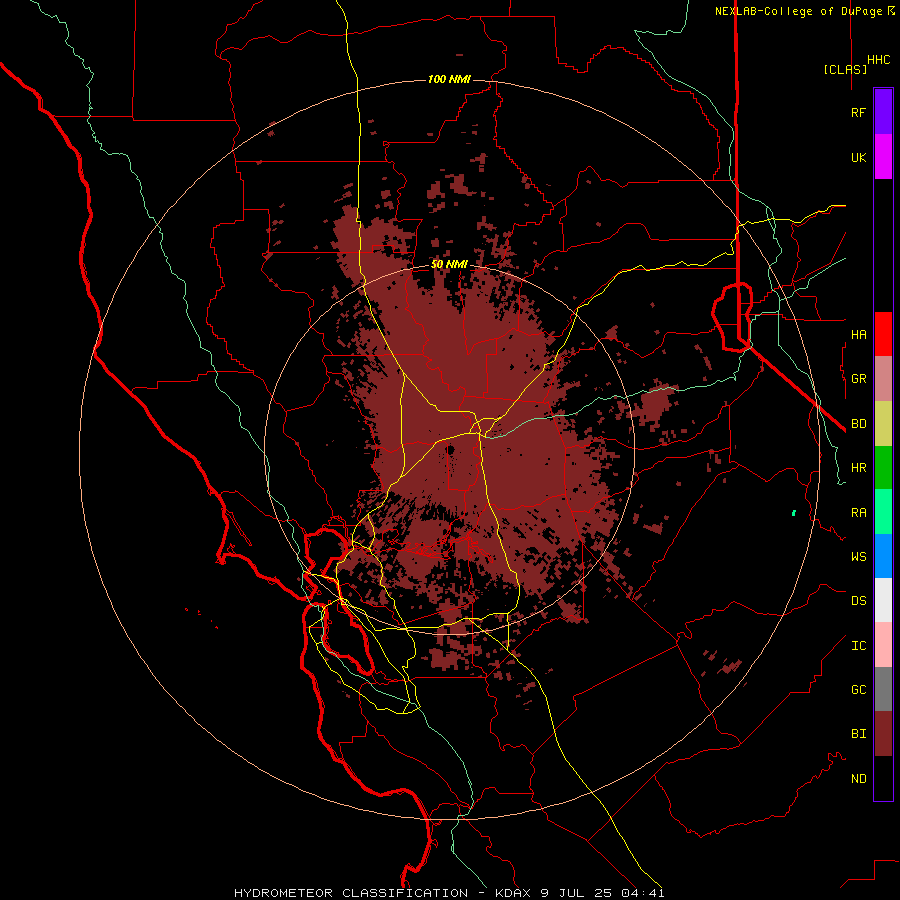Image resolution: width=900 pixels, height=900 pixels.
Task: Click the 'HR' legend label
Action: [858, 468]
